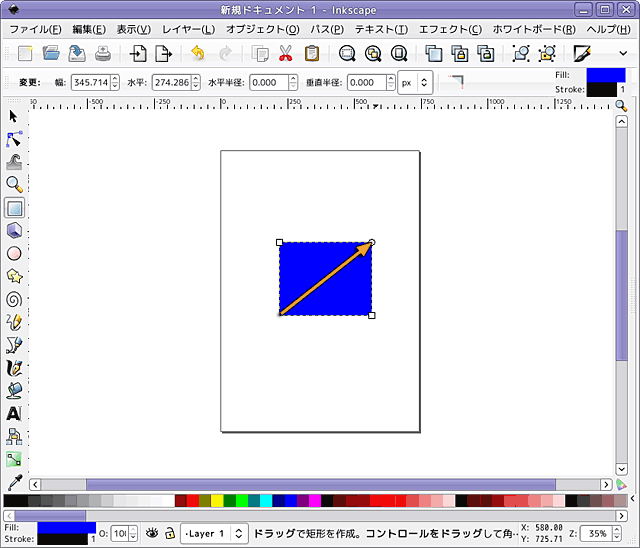
Task: Toggle the layer lock icon
Action: [170, 533]
